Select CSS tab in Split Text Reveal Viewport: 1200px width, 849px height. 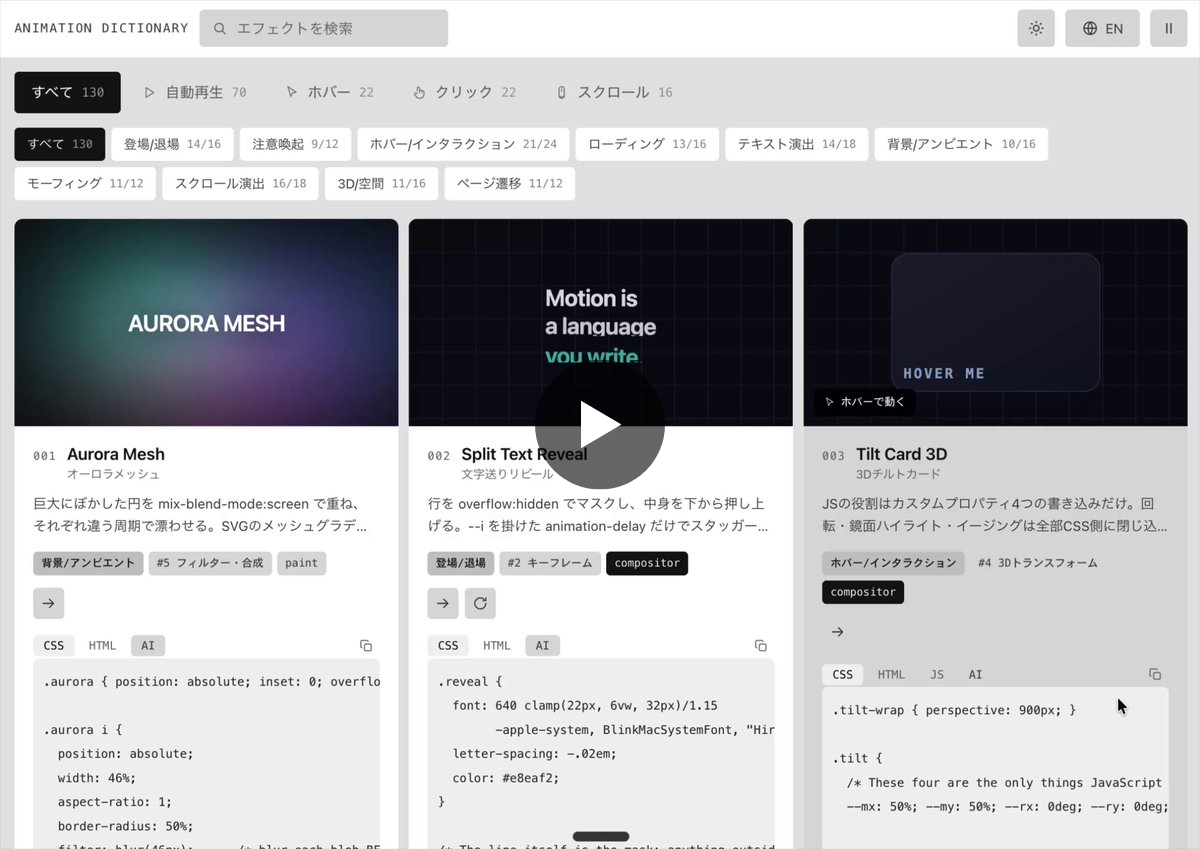tap(448, 646)
